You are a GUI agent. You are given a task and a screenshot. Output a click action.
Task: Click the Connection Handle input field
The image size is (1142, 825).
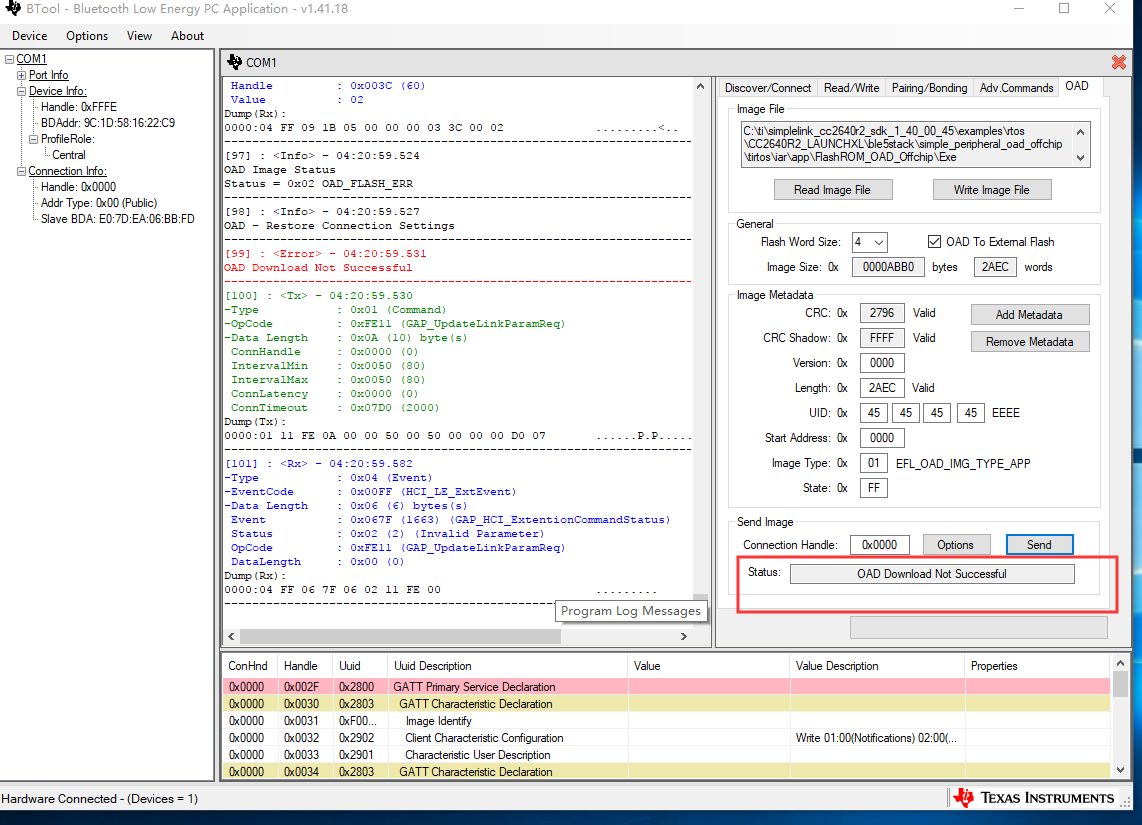tap(880, 545)
